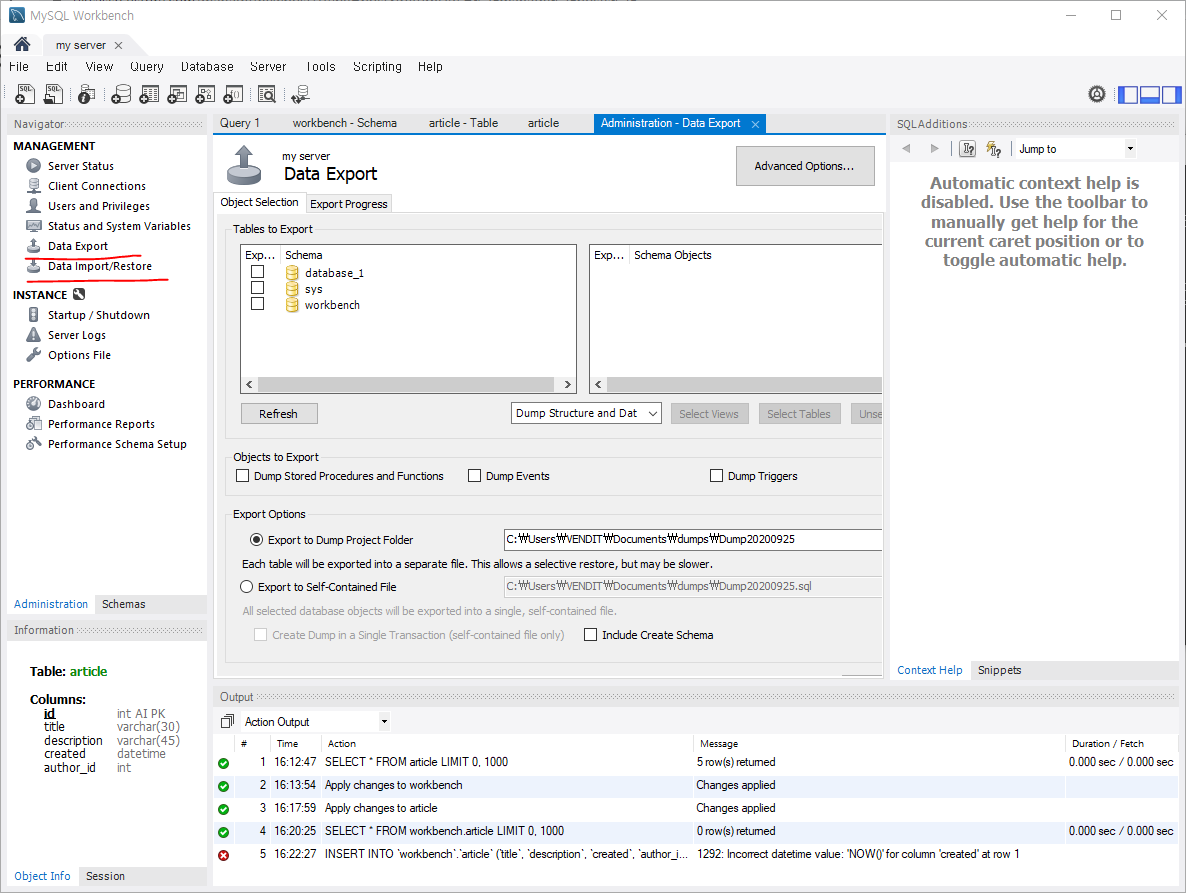The height and width of the screenshot is (893, 1186).
Task: Open Performance Reports in Navigator
Action: click(x=101, y=424)
